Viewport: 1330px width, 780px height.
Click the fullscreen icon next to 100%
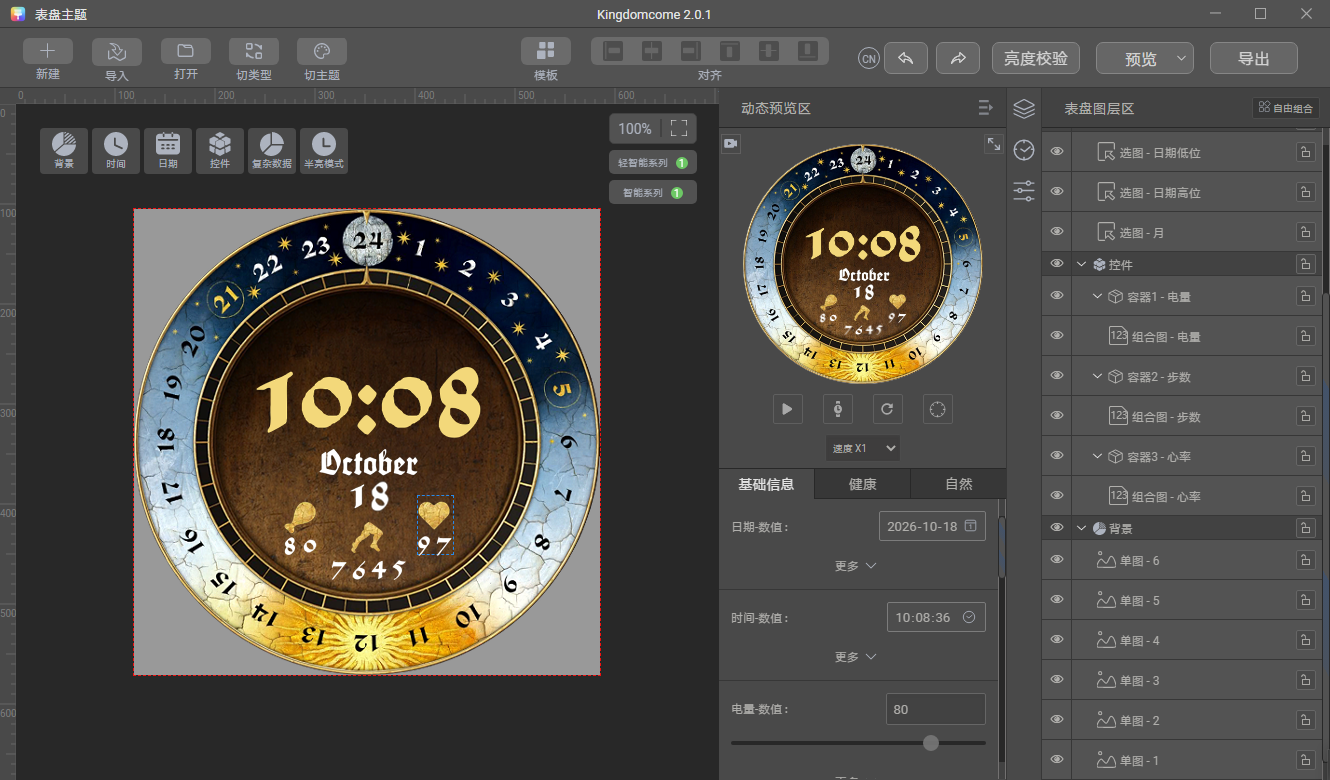[679, 128]
